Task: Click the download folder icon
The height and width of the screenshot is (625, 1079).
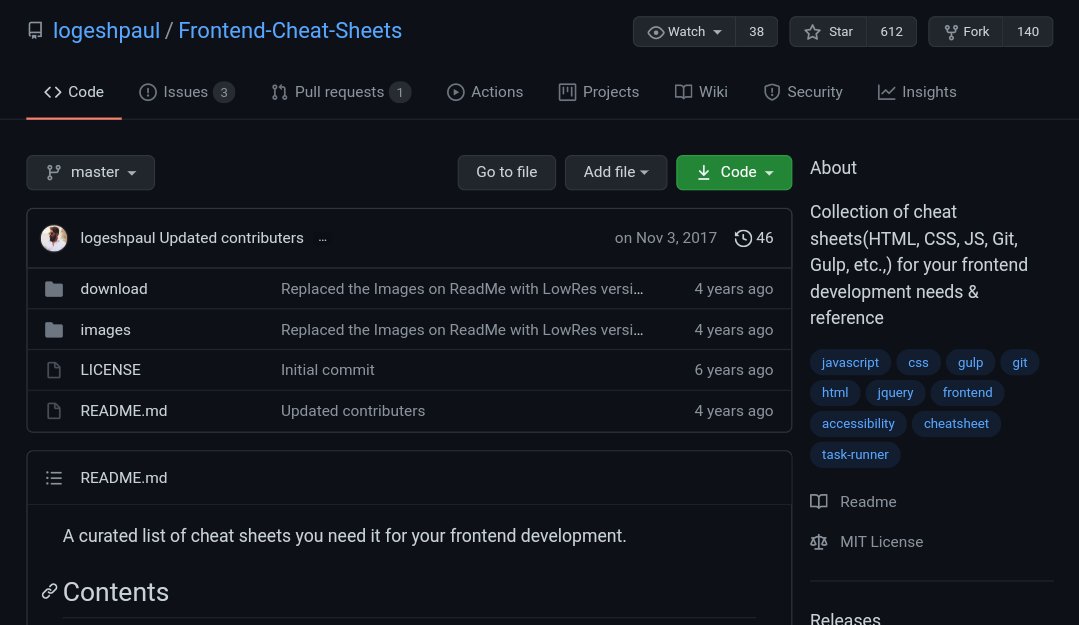Action: click(x=54, y=289)
